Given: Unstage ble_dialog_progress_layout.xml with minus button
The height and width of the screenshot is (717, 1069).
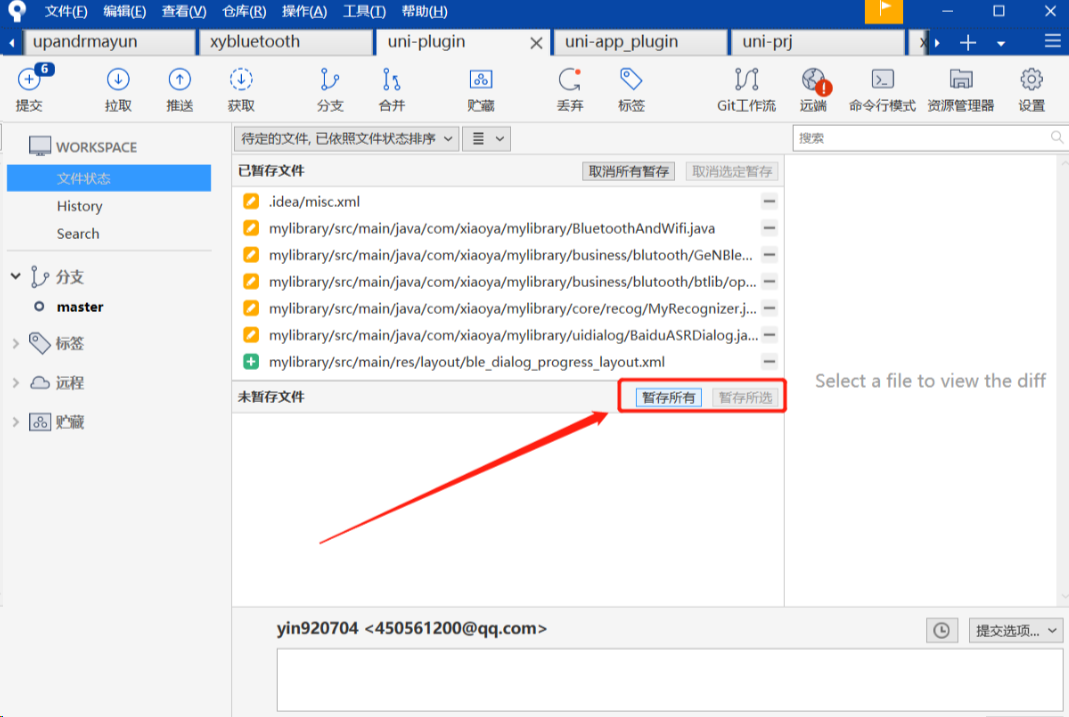Looking at the screenshot, I should click(769, 361).
